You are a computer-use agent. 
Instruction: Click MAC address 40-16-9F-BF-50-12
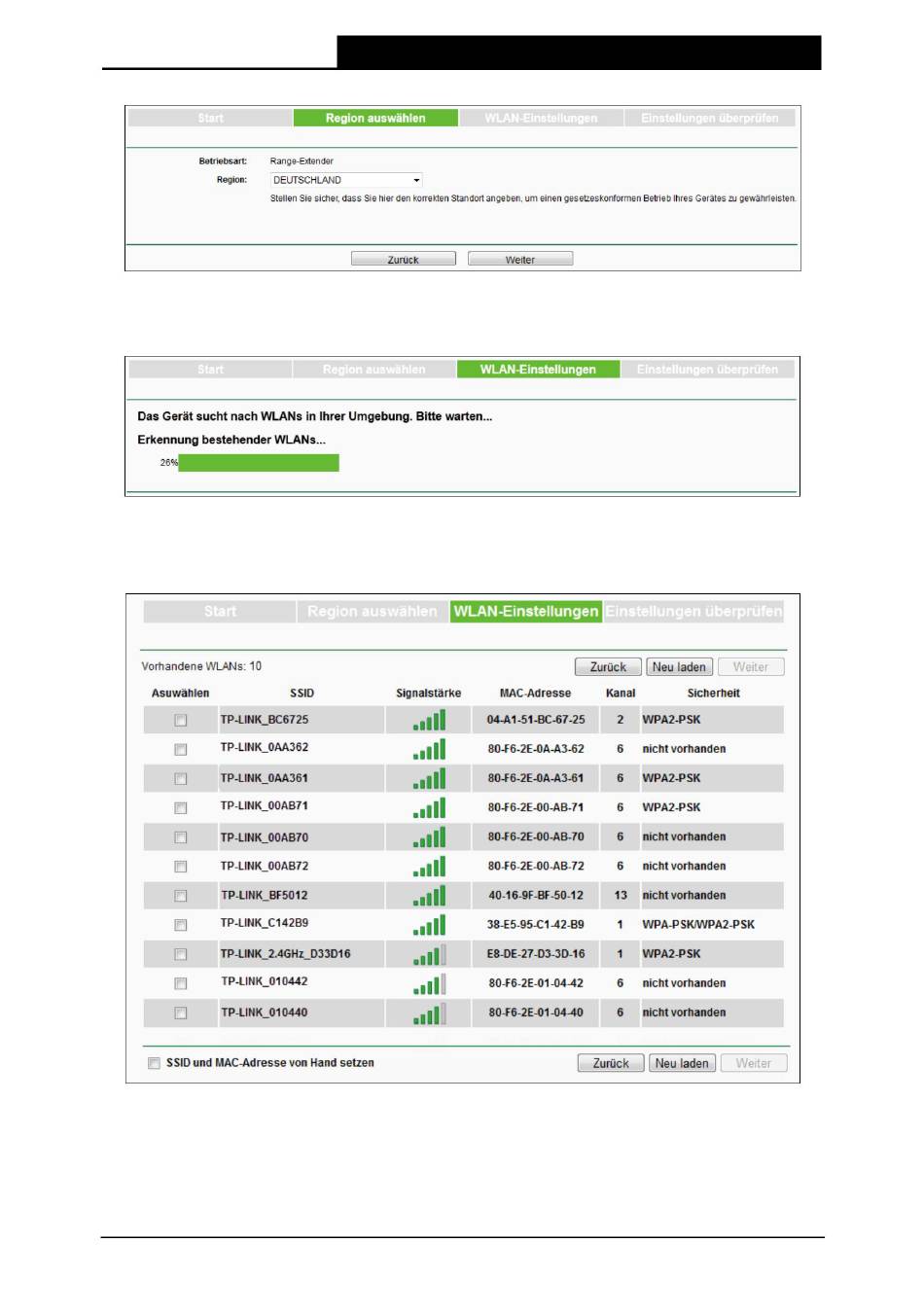536,895
